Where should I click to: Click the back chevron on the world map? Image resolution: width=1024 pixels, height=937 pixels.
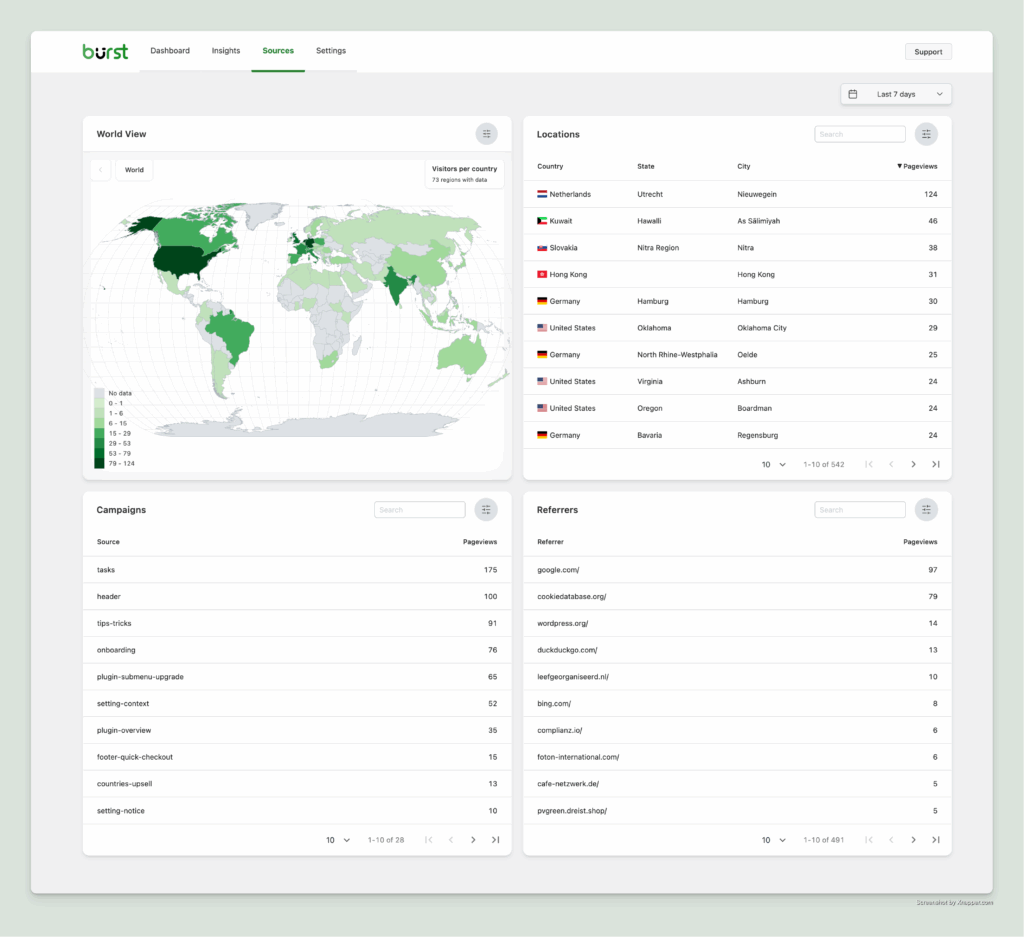tap(100, 169)
